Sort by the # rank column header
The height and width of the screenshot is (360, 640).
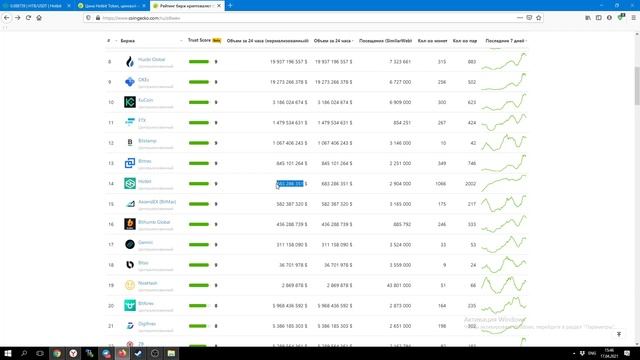tap(109, 41)
